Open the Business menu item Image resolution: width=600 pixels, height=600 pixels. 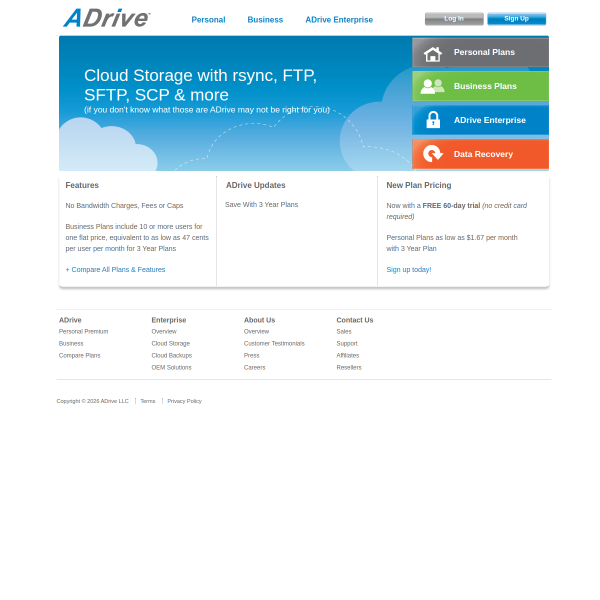tap(265, 20)
